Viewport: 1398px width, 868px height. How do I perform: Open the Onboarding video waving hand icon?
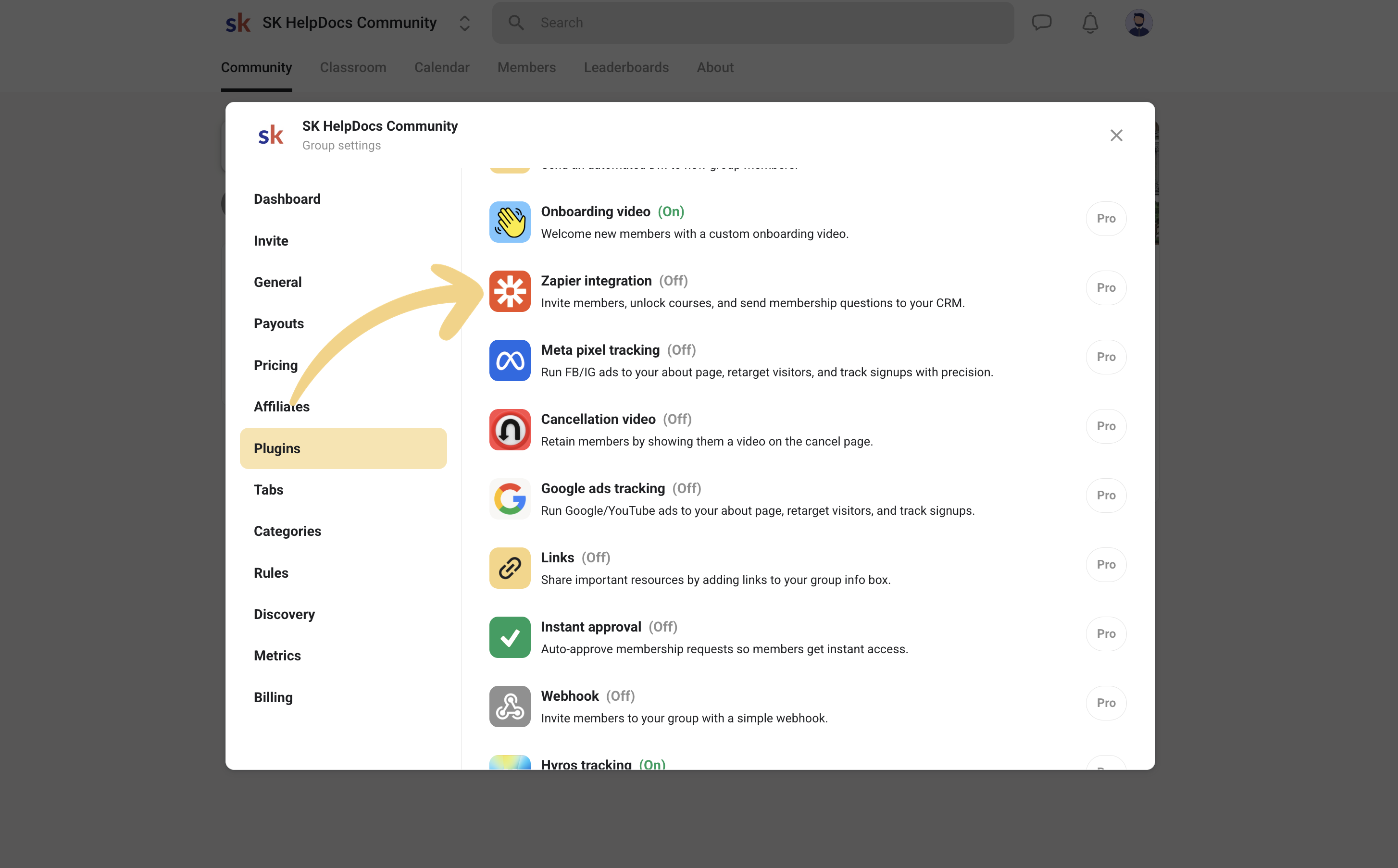coord(509,222)
